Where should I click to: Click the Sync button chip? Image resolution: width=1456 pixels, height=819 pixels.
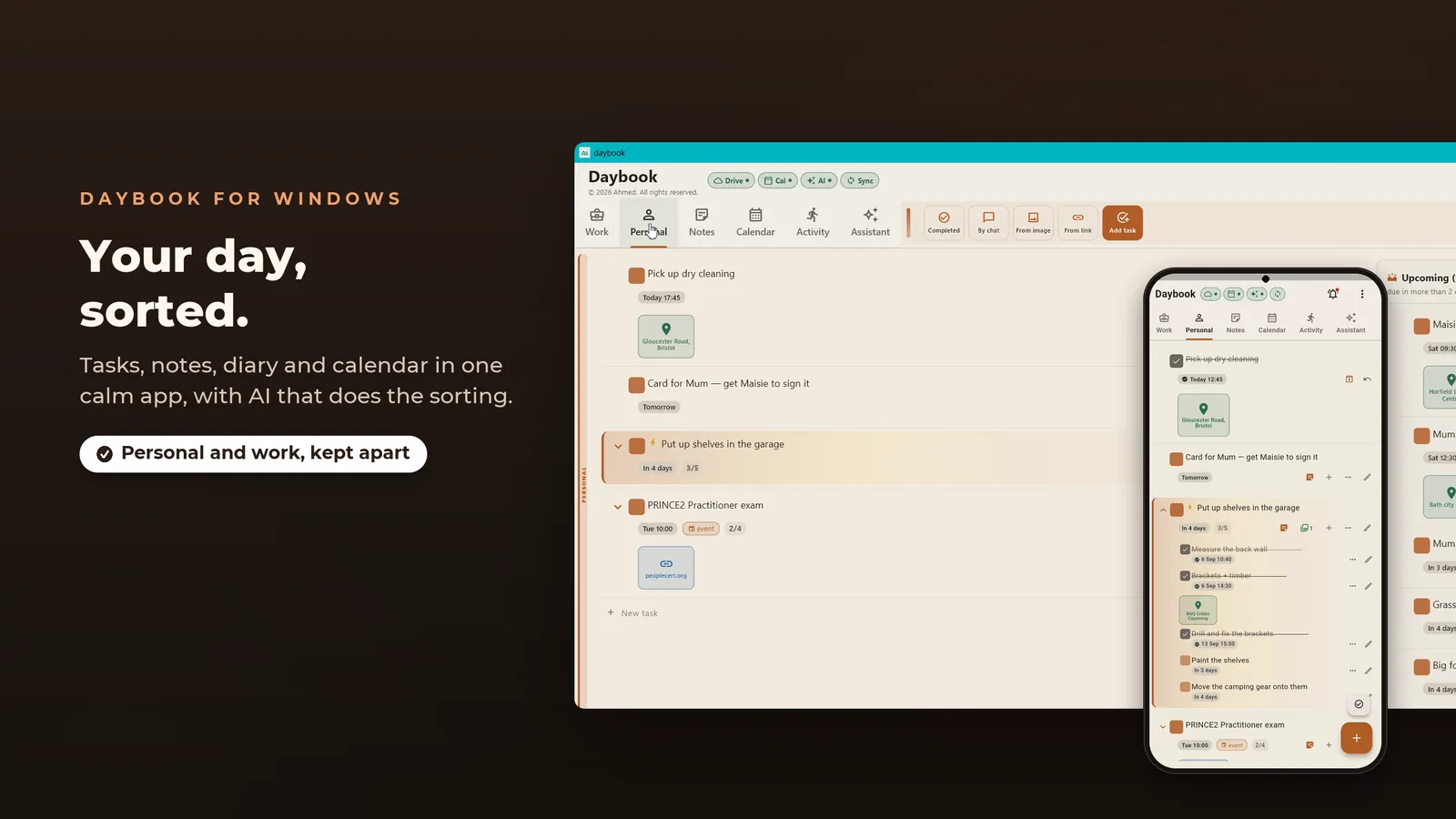[x=860, y=180]
